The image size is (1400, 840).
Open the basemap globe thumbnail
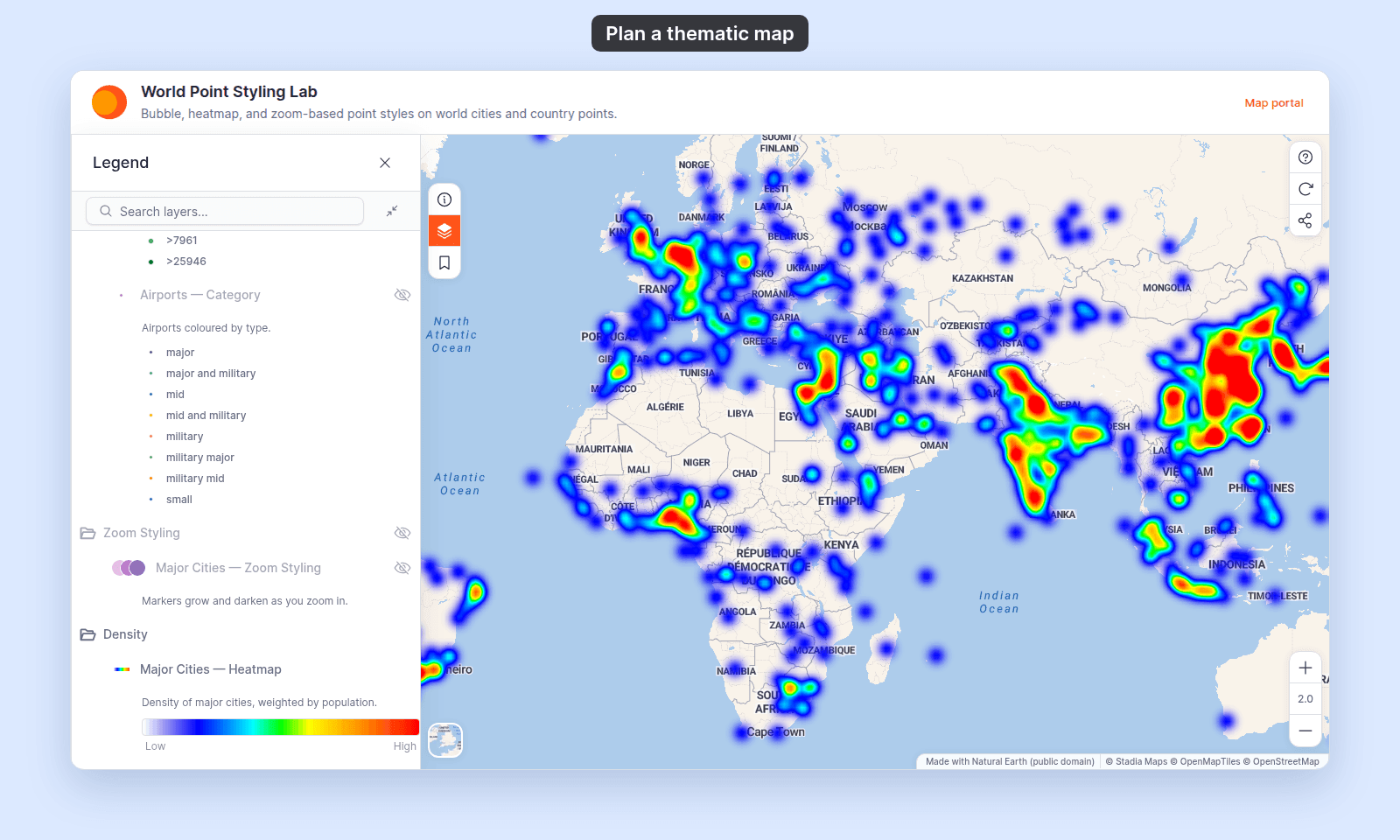[445, 740]
